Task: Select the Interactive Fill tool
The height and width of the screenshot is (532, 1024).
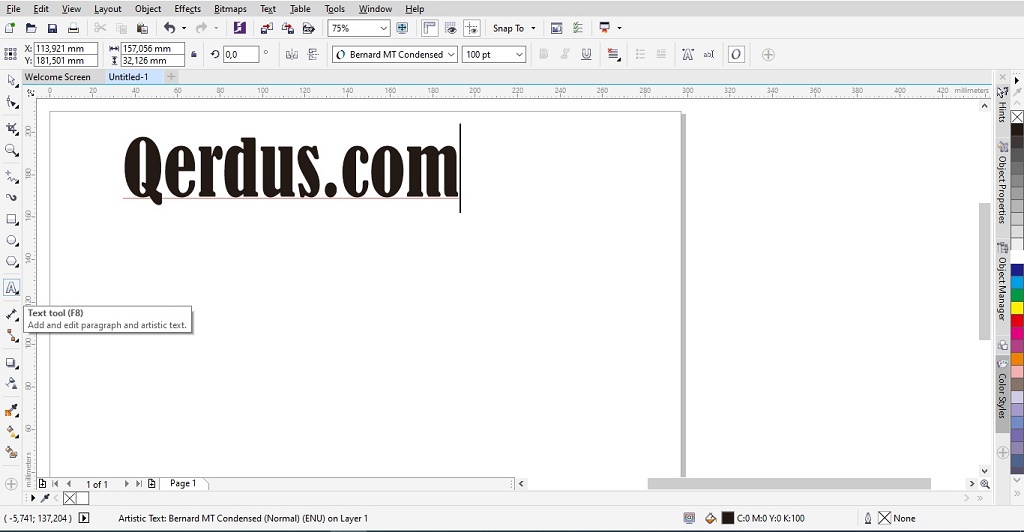Action: coord(11,431)
